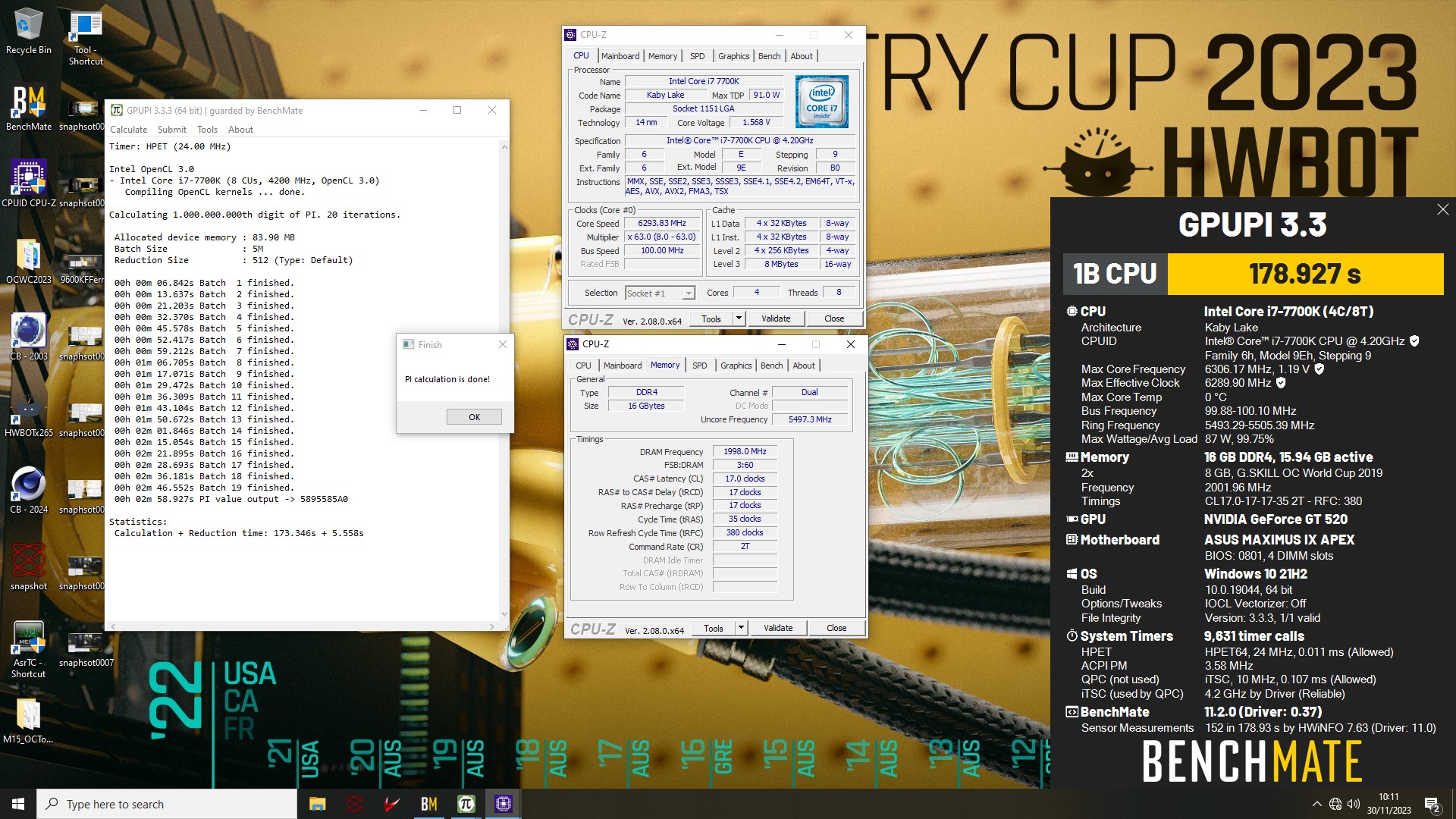Viewport: 1456px width, 819px height.
Task: Switch to Graphics tab in lower CPU-Z
Action: [x=736, y=366]
